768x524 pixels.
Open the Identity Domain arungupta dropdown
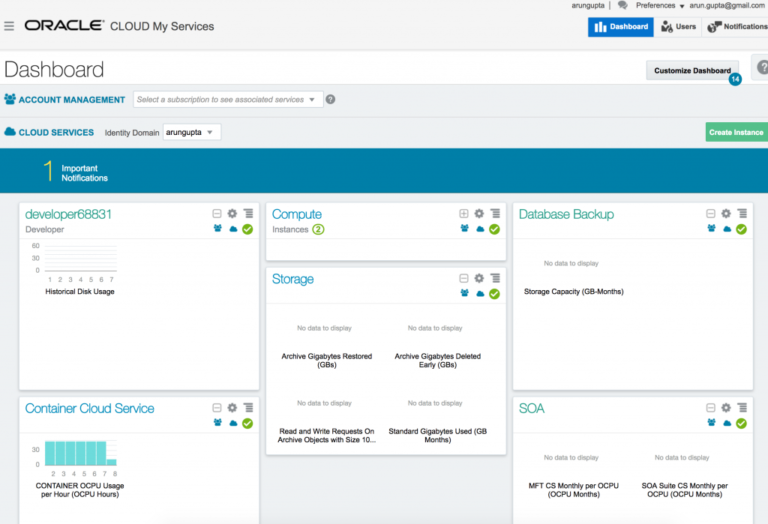192,132
